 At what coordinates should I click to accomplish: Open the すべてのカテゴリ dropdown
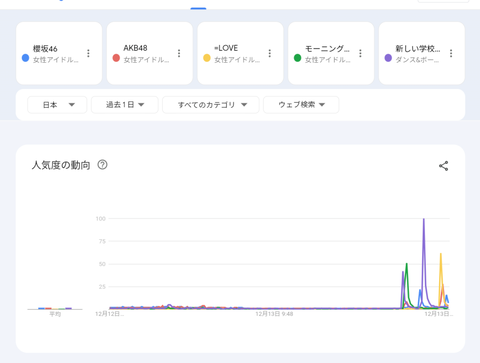pyautogui.click(x=211, y=105)
